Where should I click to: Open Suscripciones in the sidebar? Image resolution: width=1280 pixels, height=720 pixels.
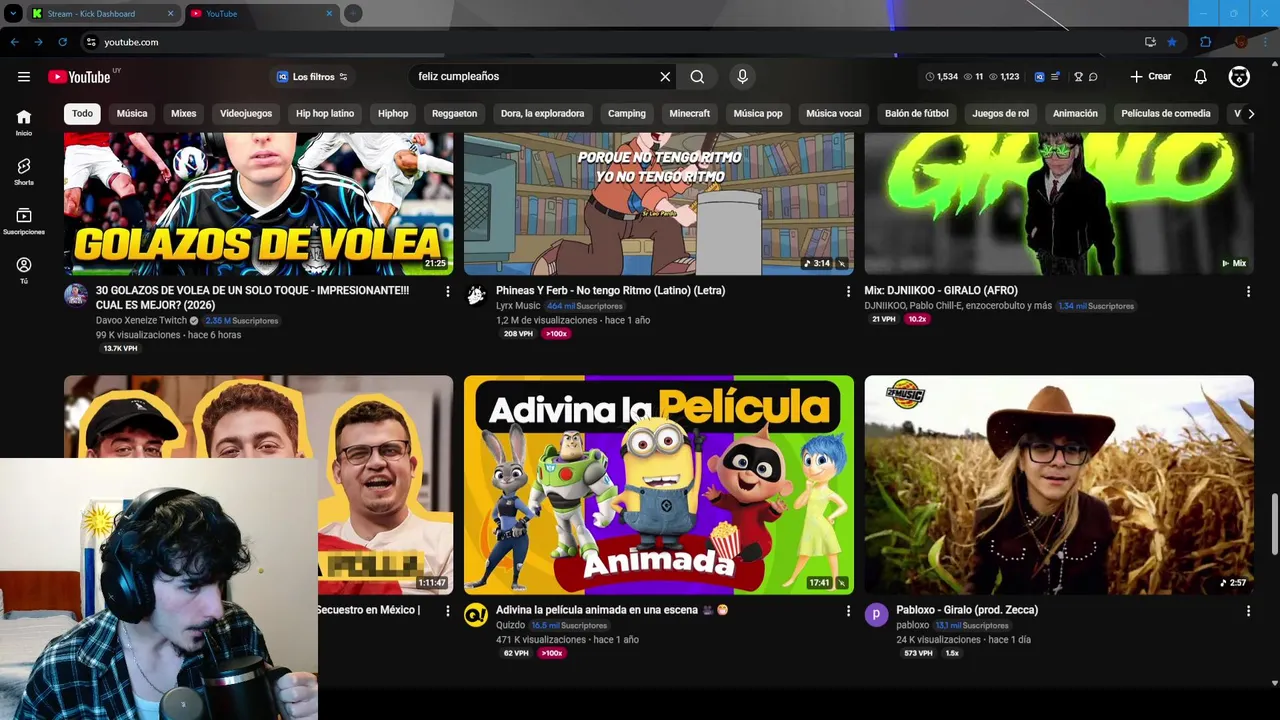tap(24, 221)
